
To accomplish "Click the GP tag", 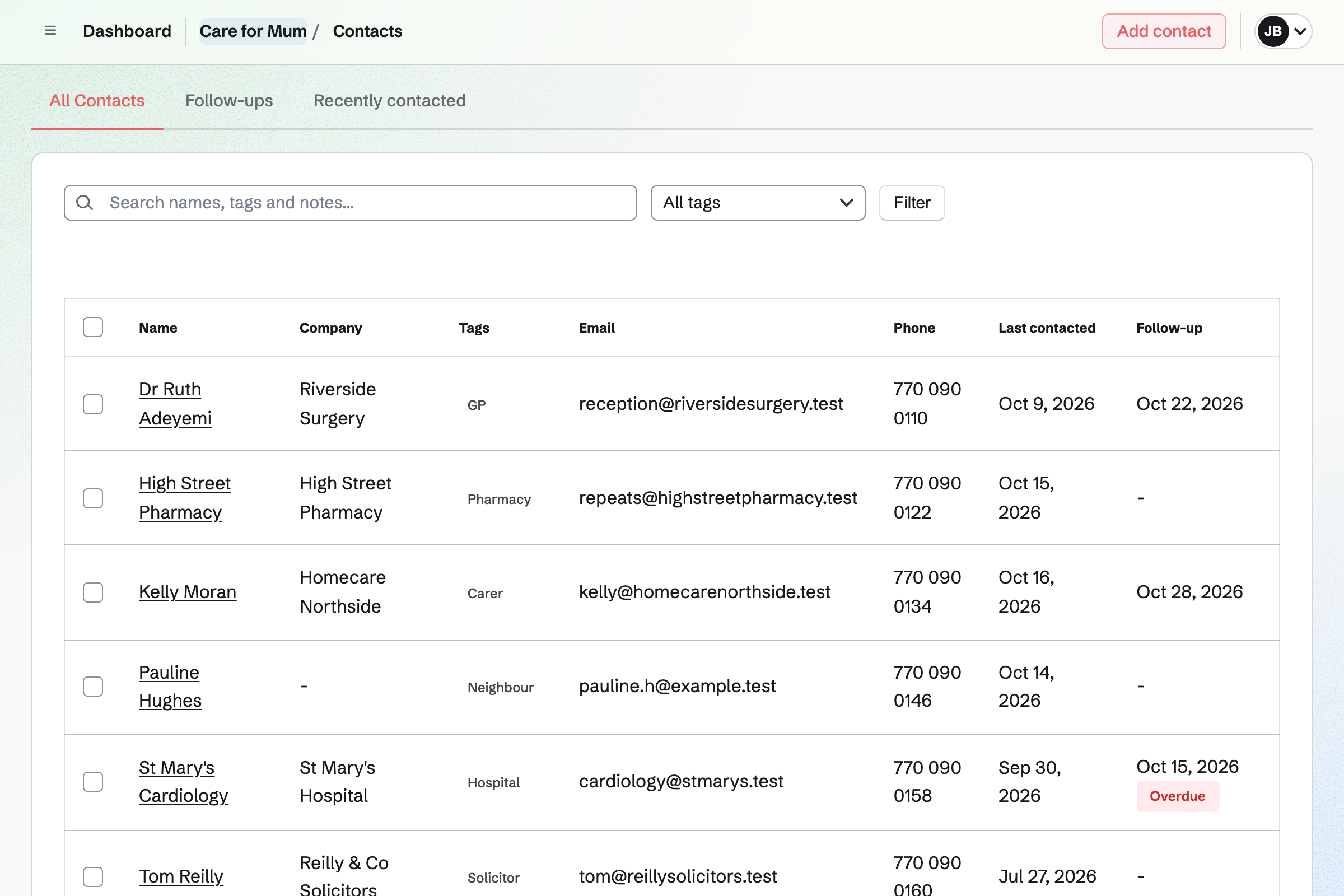I will [x=477, y=405].
